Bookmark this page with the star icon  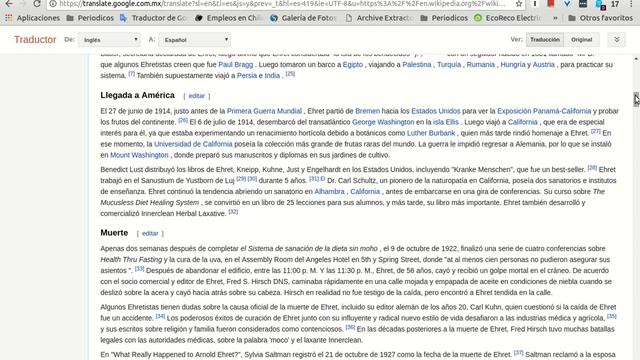(519, 4)
